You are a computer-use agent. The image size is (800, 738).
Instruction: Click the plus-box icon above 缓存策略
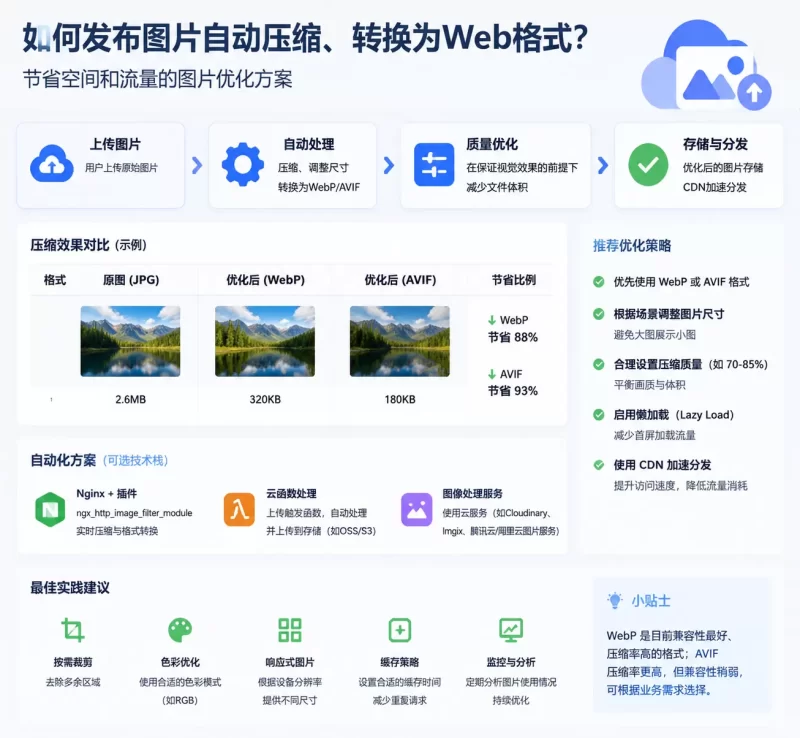coord(399,630)
